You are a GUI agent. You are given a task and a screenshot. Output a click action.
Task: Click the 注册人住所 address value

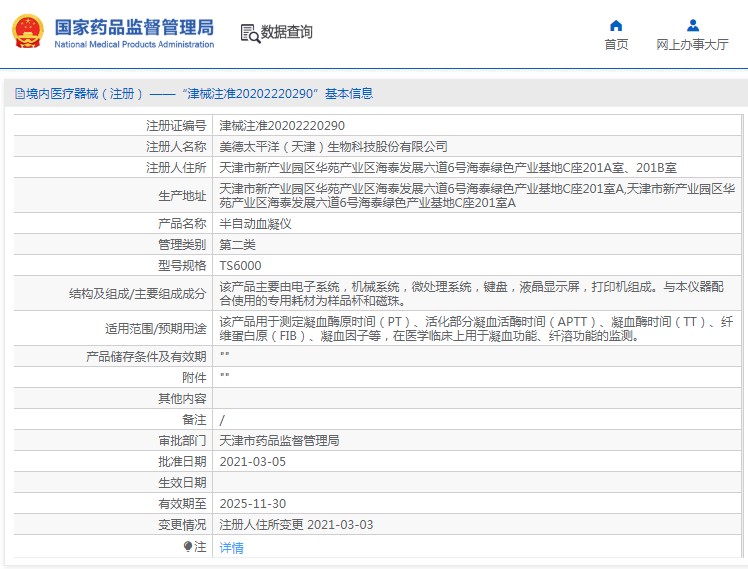click(x=448, y=167)
